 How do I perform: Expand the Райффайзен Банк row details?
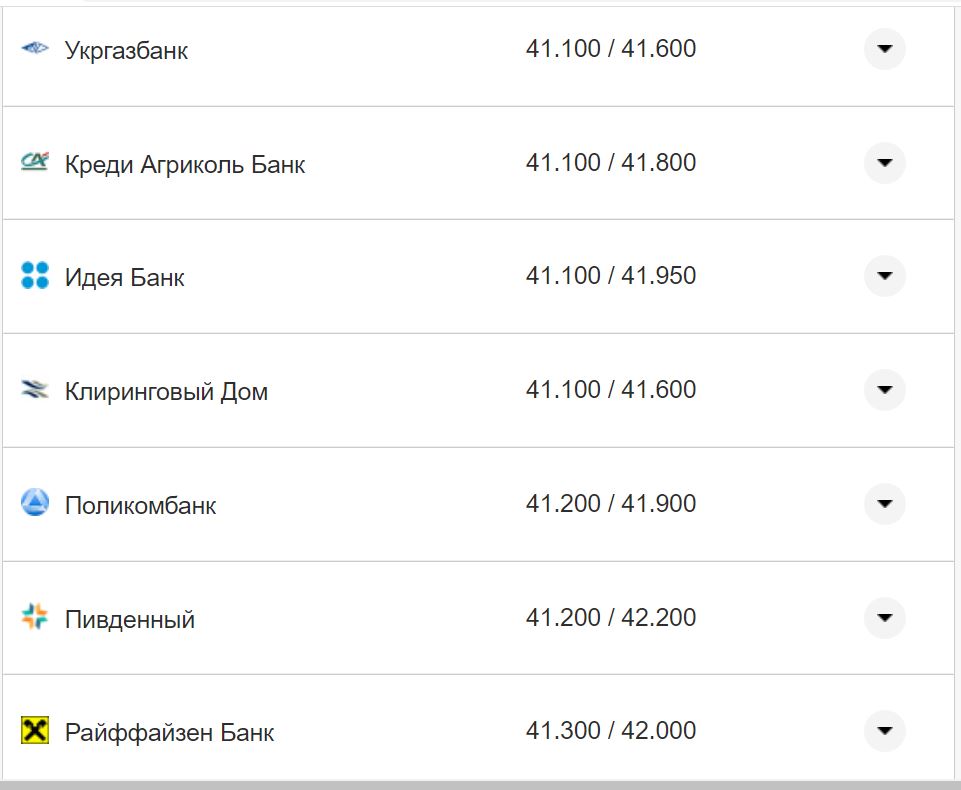(884, 731)
